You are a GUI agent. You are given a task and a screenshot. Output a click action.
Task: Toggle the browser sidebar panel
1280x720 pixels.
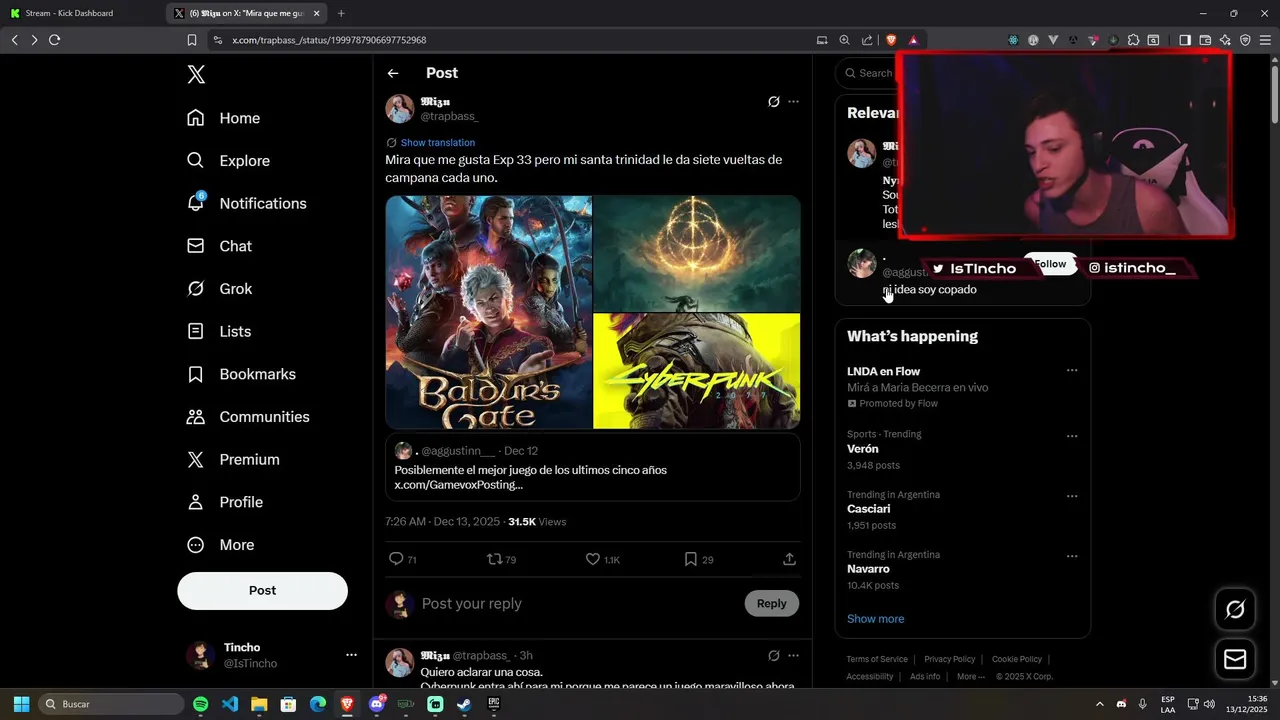coord(1185,40)
